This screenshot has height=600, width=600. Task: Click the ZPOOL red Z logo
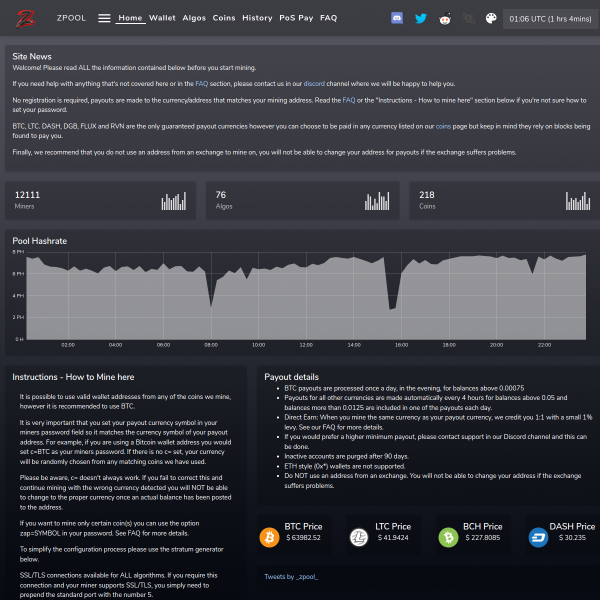26,18
